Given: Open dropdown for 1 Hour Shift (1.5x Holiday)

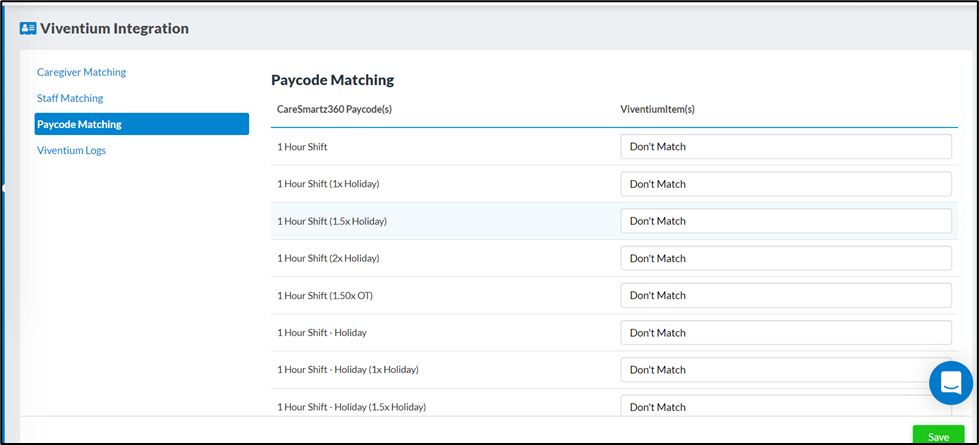Looking at the screenshot, I should coord(785,221).
